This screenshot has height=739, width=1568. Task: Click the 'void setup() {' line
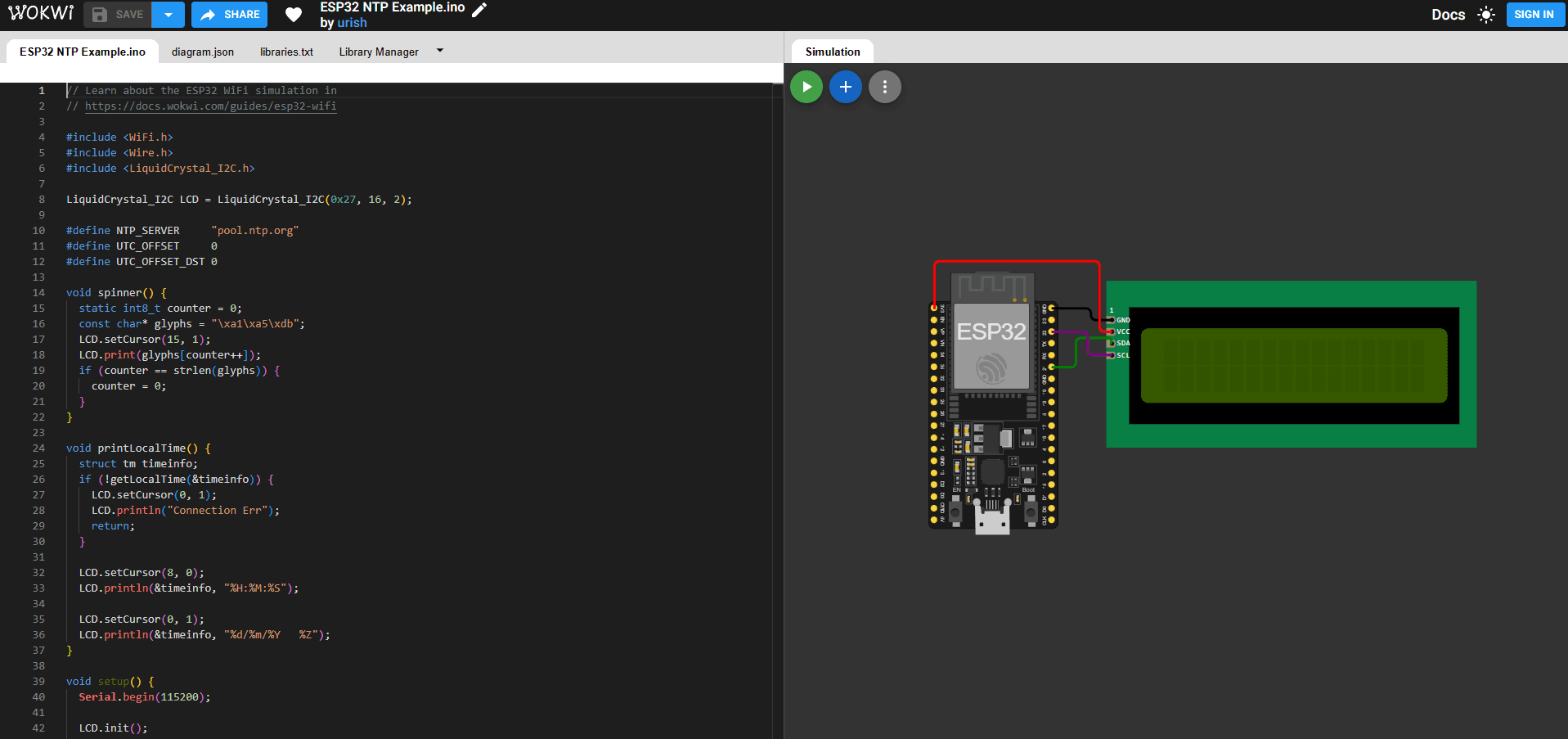[x=110, y=682]
